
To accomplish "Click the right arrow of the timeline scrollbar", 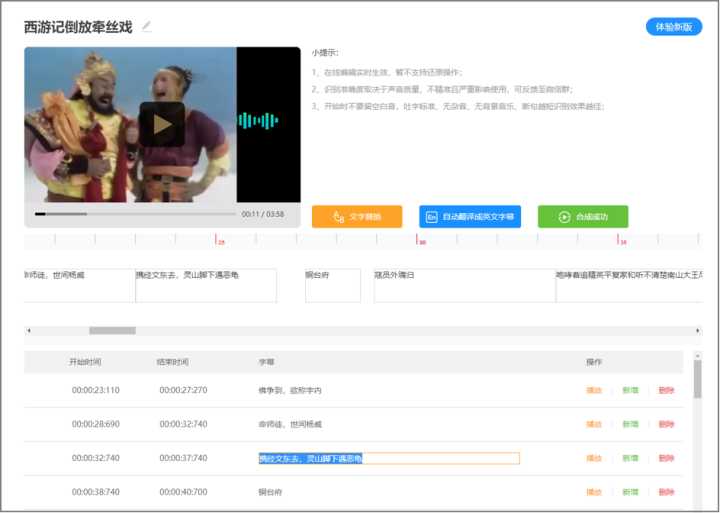I will [698, 331].
